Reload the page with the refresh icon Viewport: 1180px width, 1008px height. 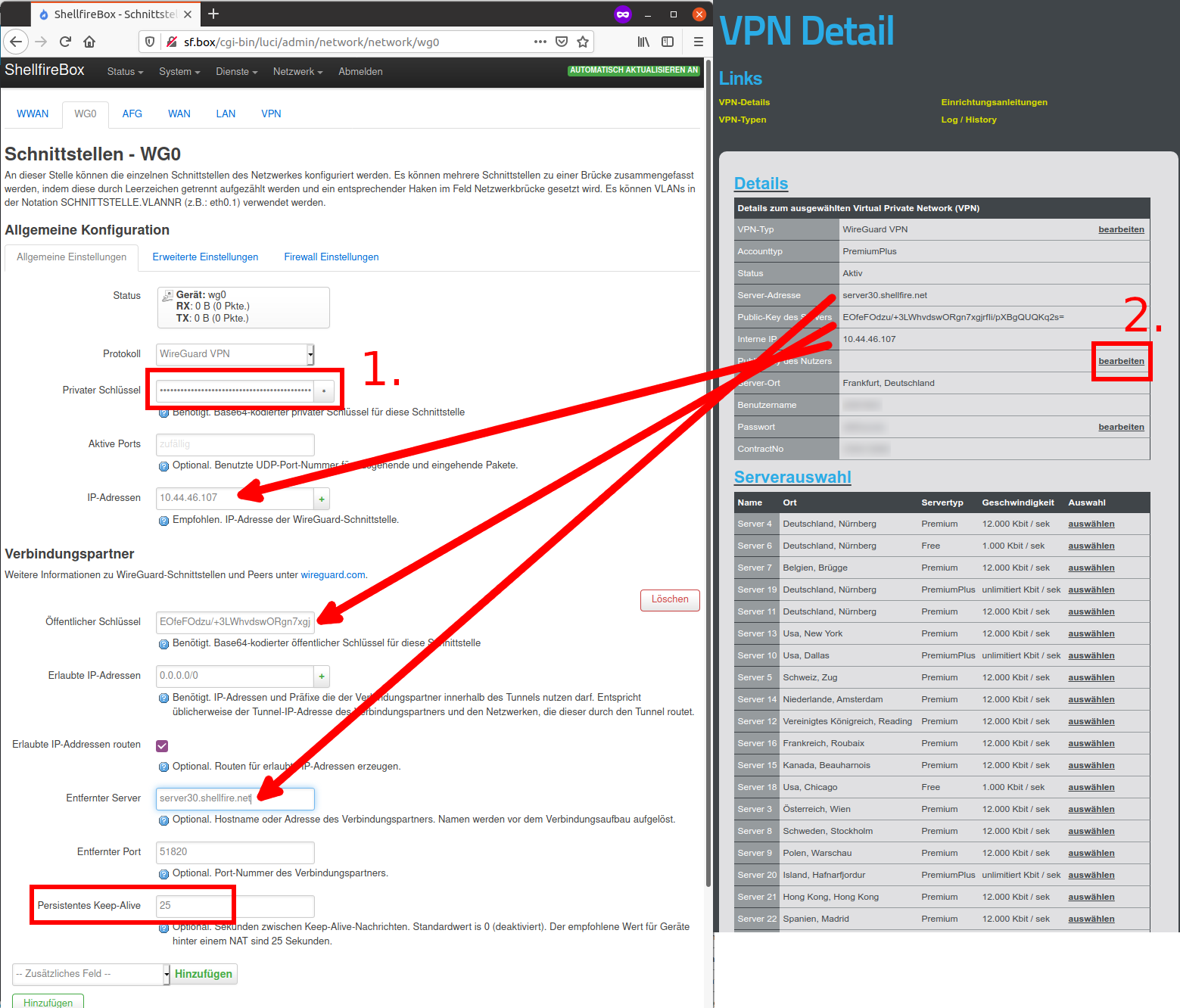coord(65,42)
